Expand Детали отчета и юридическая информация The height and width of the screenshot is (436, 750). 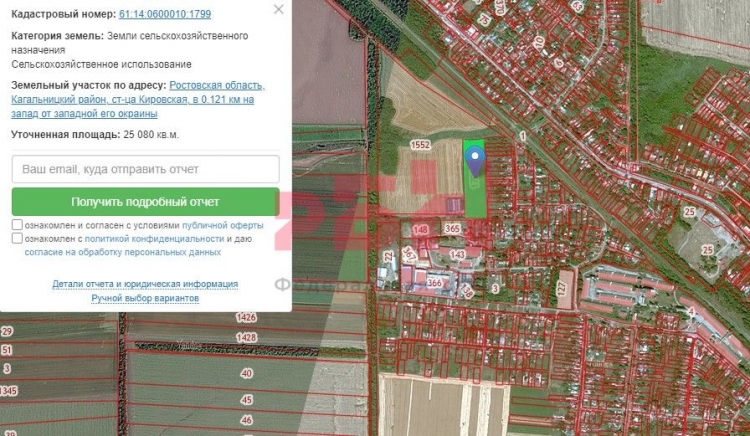coord(145,284)
